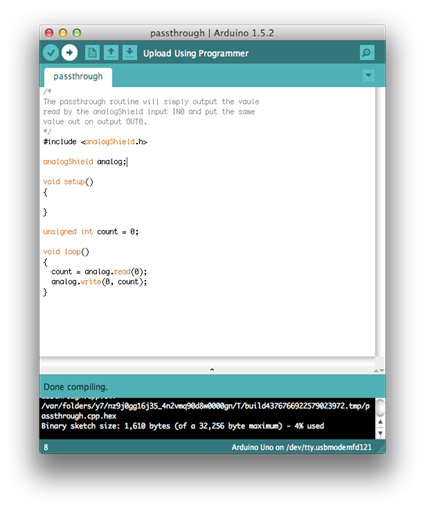Select the passthrough sketch tab
The image size is (425, 510).
pos(78,77)
